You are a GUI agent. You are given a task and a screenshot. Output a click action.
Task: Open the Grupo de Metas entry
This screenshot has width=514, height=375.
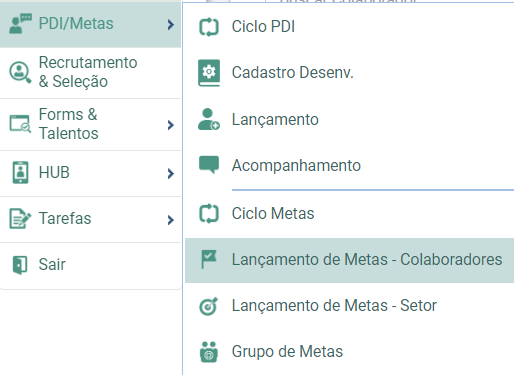(349, 352)
